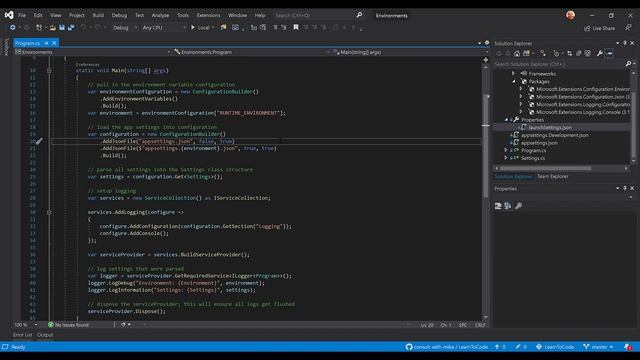640x360 pixels.
Task: Close the Solution Explorer panel
Action: coord(632,43)
